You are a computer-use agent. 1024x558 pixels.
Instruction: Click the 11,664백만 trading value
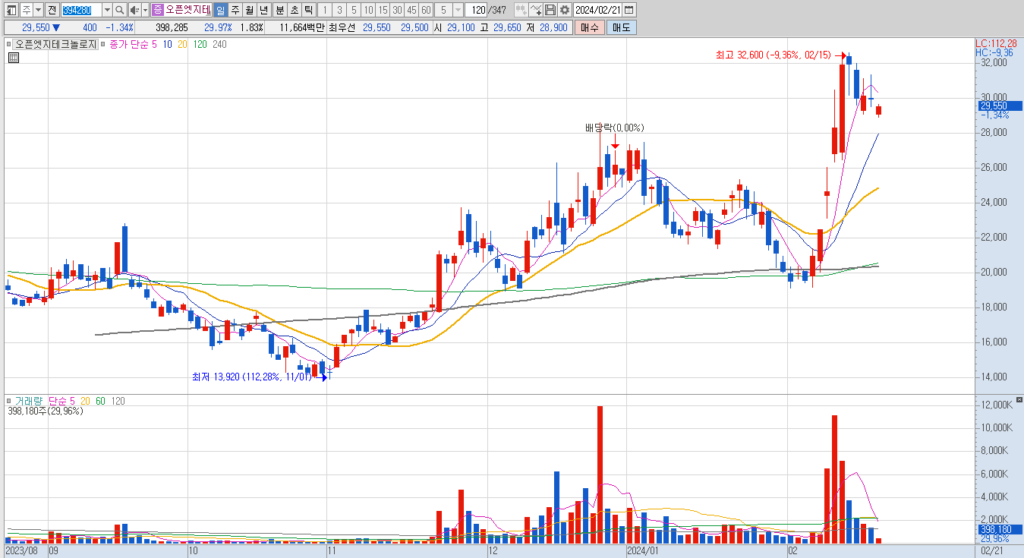pyautogui.click(x=302, y=27)
